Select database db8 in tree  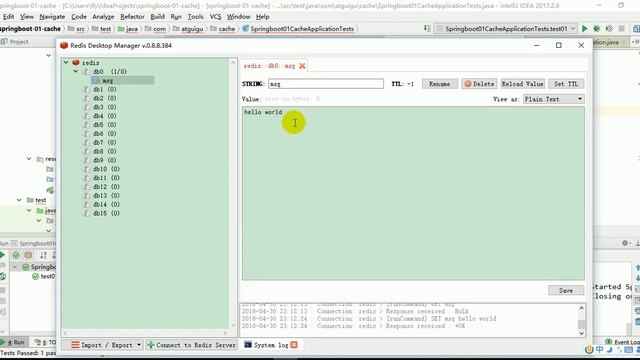pyautogui.click(x=104, y=151)
